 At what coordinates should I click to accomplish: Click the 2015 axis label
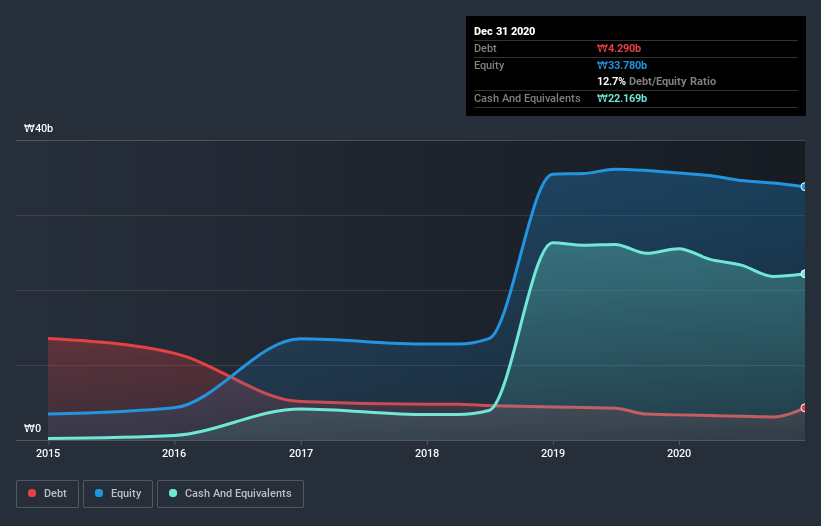pyautogui.click(x=48, y=453)
